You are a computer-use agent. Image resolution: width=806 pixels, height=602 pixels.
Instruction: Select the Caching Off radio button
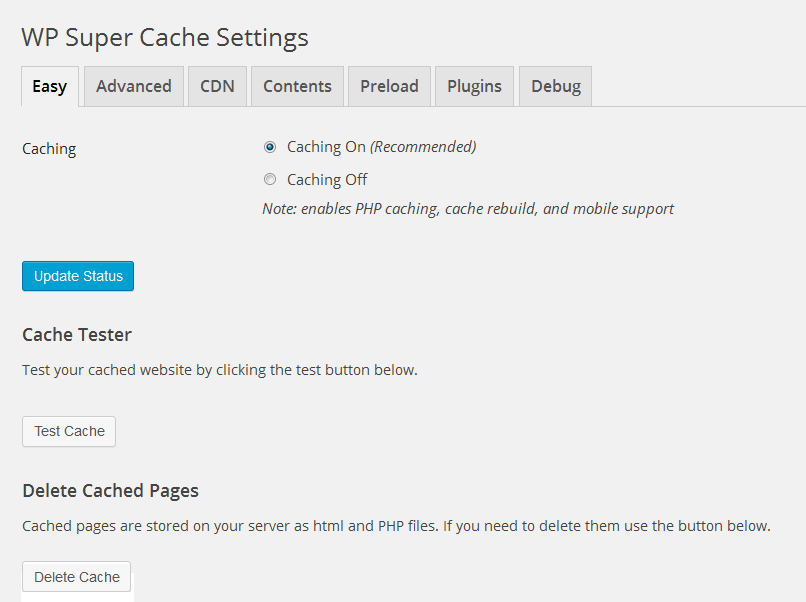[x=270, y=180]
